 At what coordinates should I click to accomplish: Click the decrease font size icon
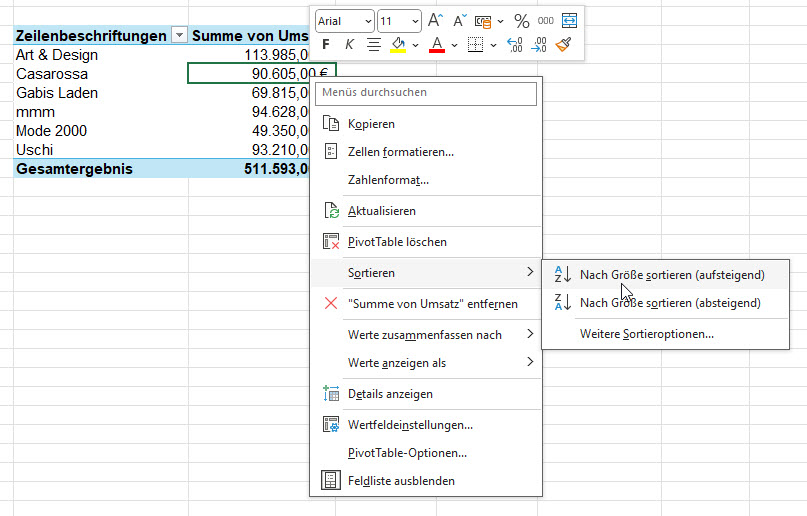tap(459, 21)
